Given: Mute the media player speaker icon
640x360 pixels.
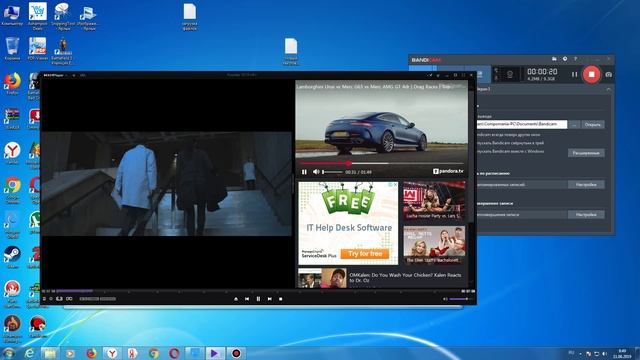Looking at the screenshot, I should (x=445, y=299).
